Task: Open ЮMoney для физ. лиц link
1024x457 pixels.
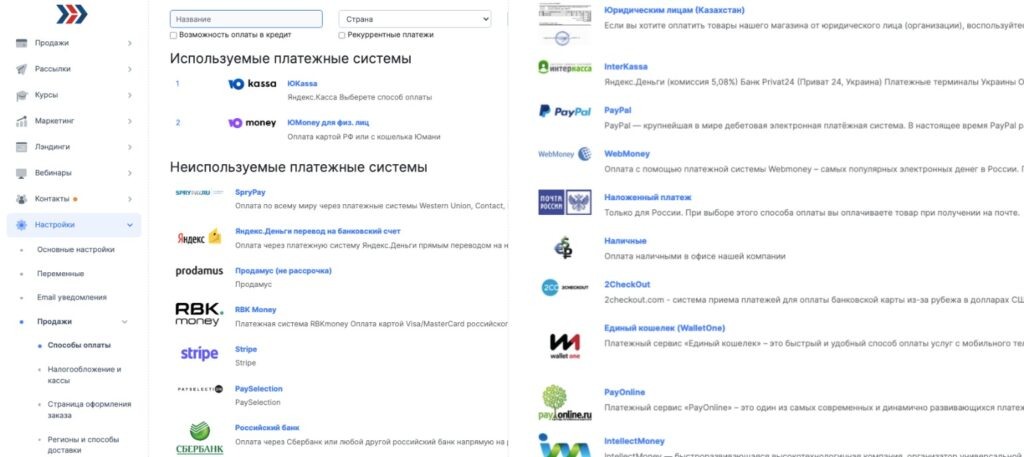Action: [x=329, y=123]
